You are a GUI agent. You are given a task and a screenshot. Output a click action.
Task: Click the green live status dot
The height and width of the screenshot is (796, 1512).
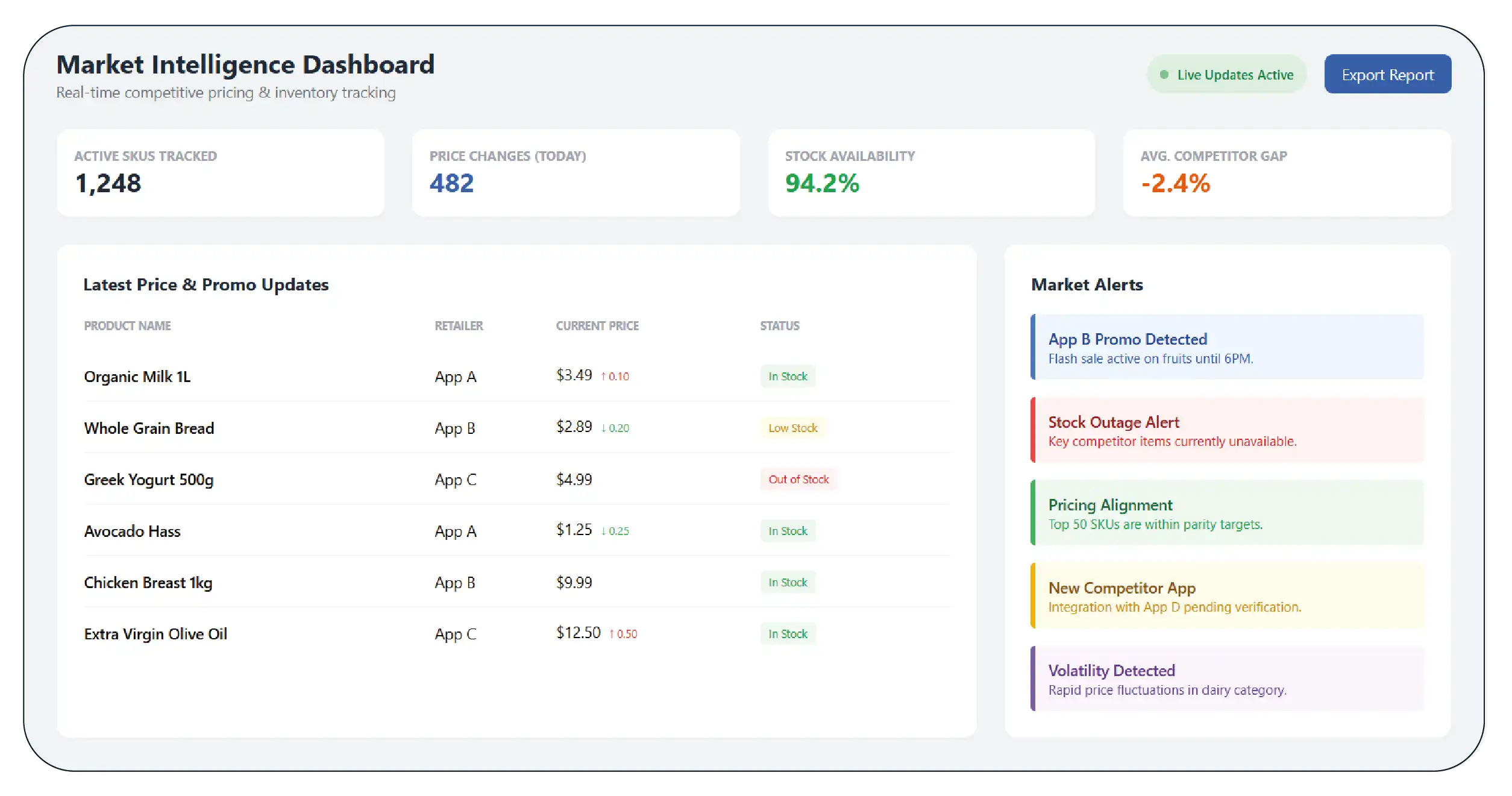[x=1164, y=75]
